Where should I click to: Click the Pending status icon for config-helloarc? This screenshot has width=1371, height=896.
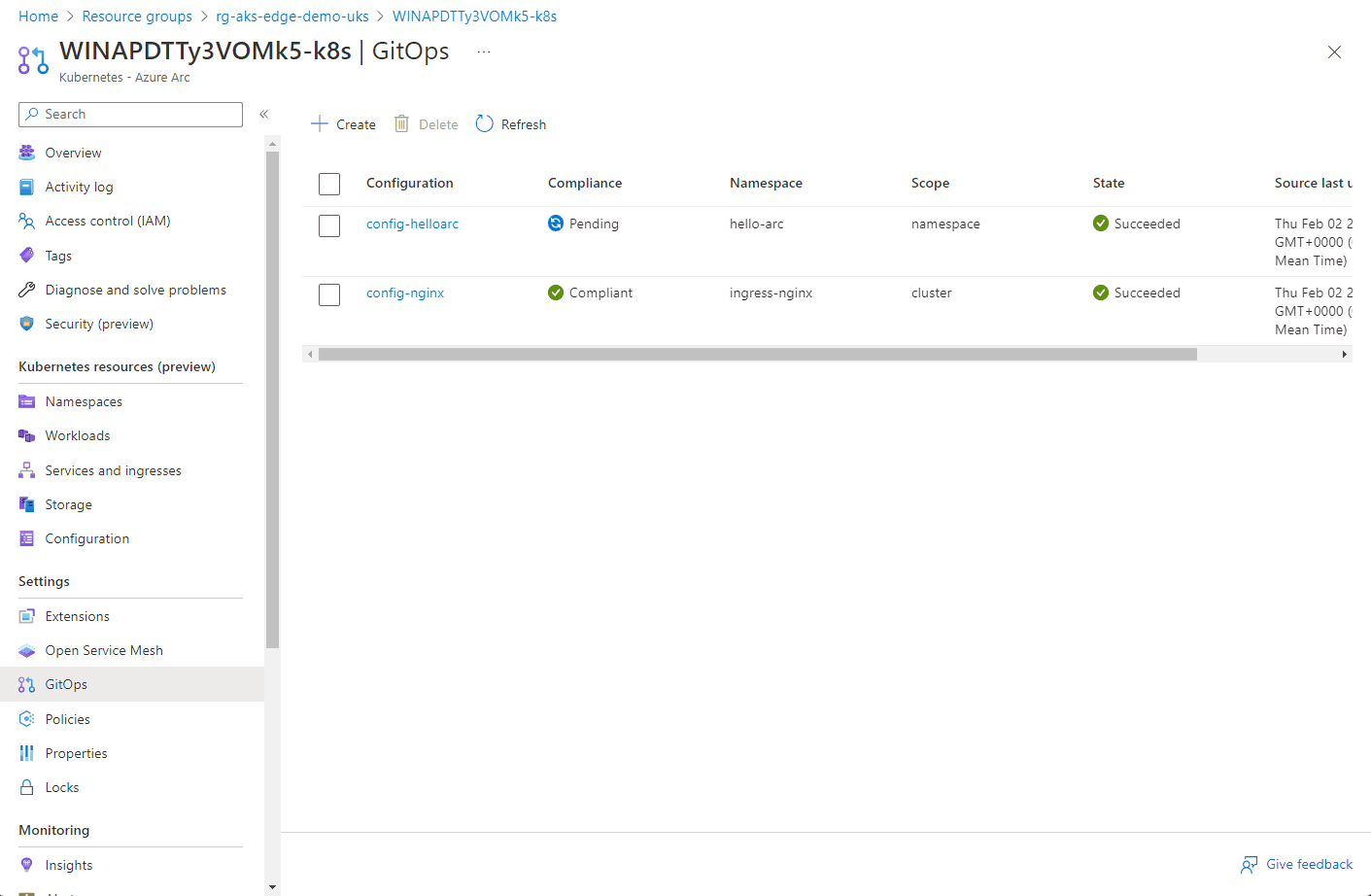556,224
